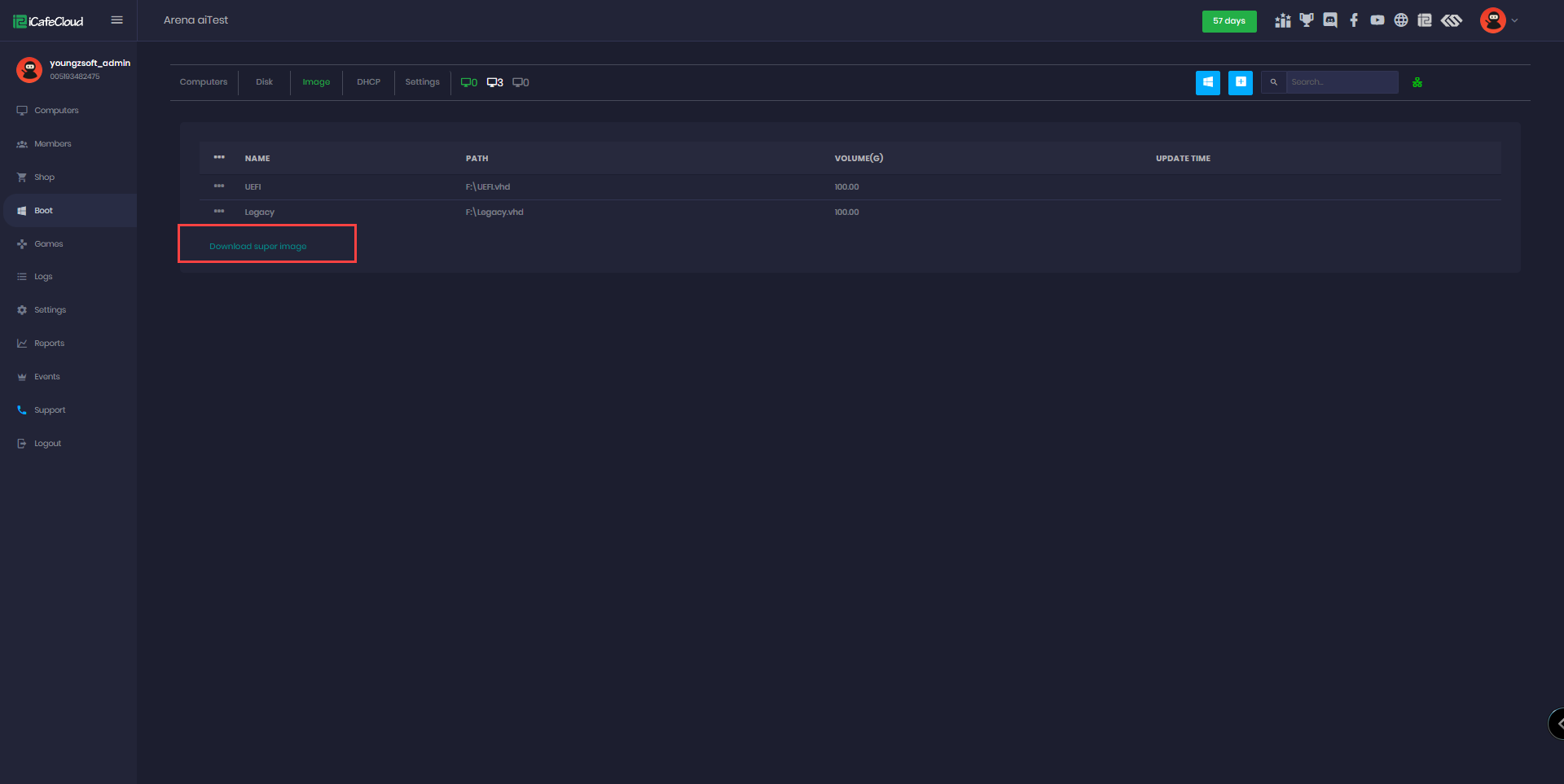Viewport: 1564px width, 784px height.
Task: Click the globe website icon
Action: coord(1402,20)
